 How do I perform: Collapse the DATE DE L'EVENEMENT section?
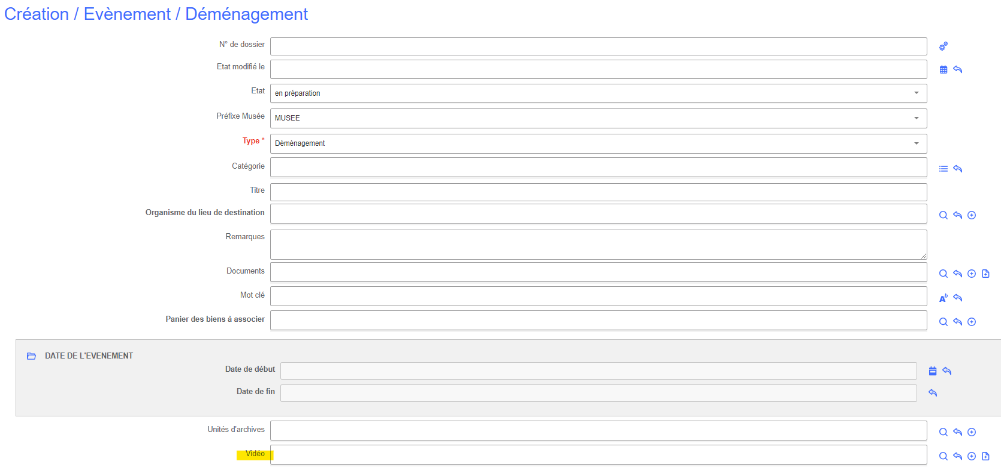[31, 356]
